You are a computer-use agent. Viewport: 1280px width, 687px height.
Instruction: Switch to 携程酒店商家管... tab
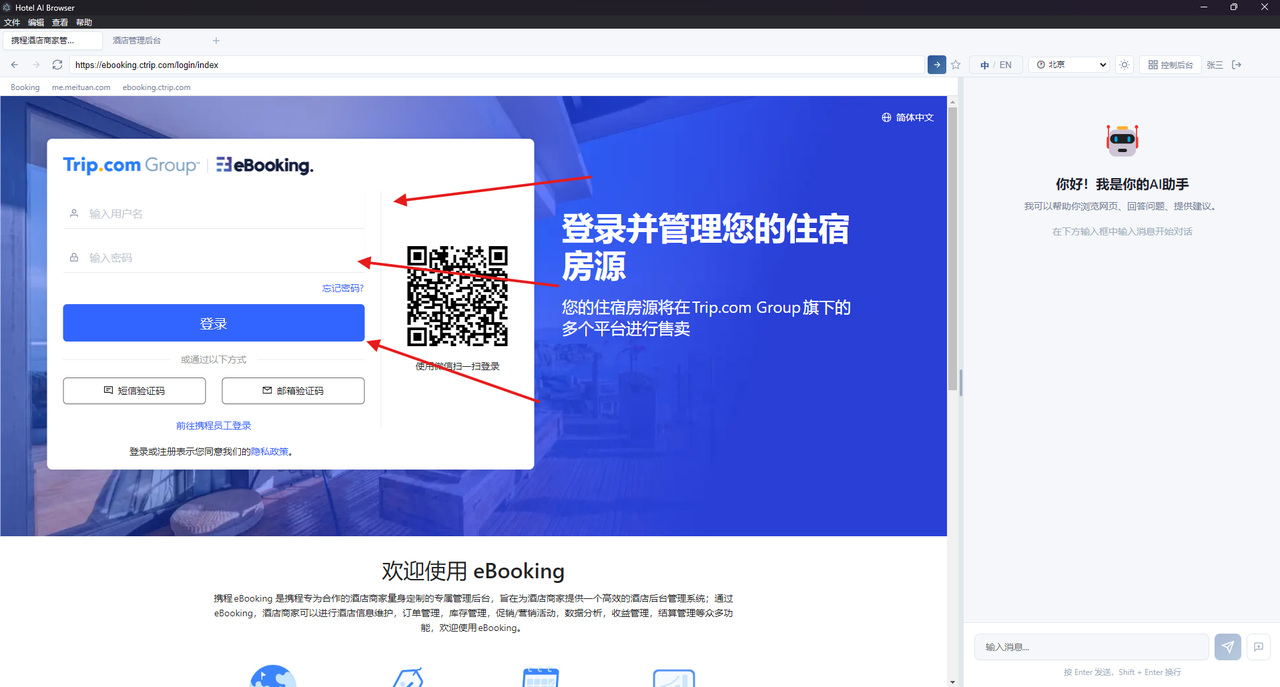click(x=52, y=41)
